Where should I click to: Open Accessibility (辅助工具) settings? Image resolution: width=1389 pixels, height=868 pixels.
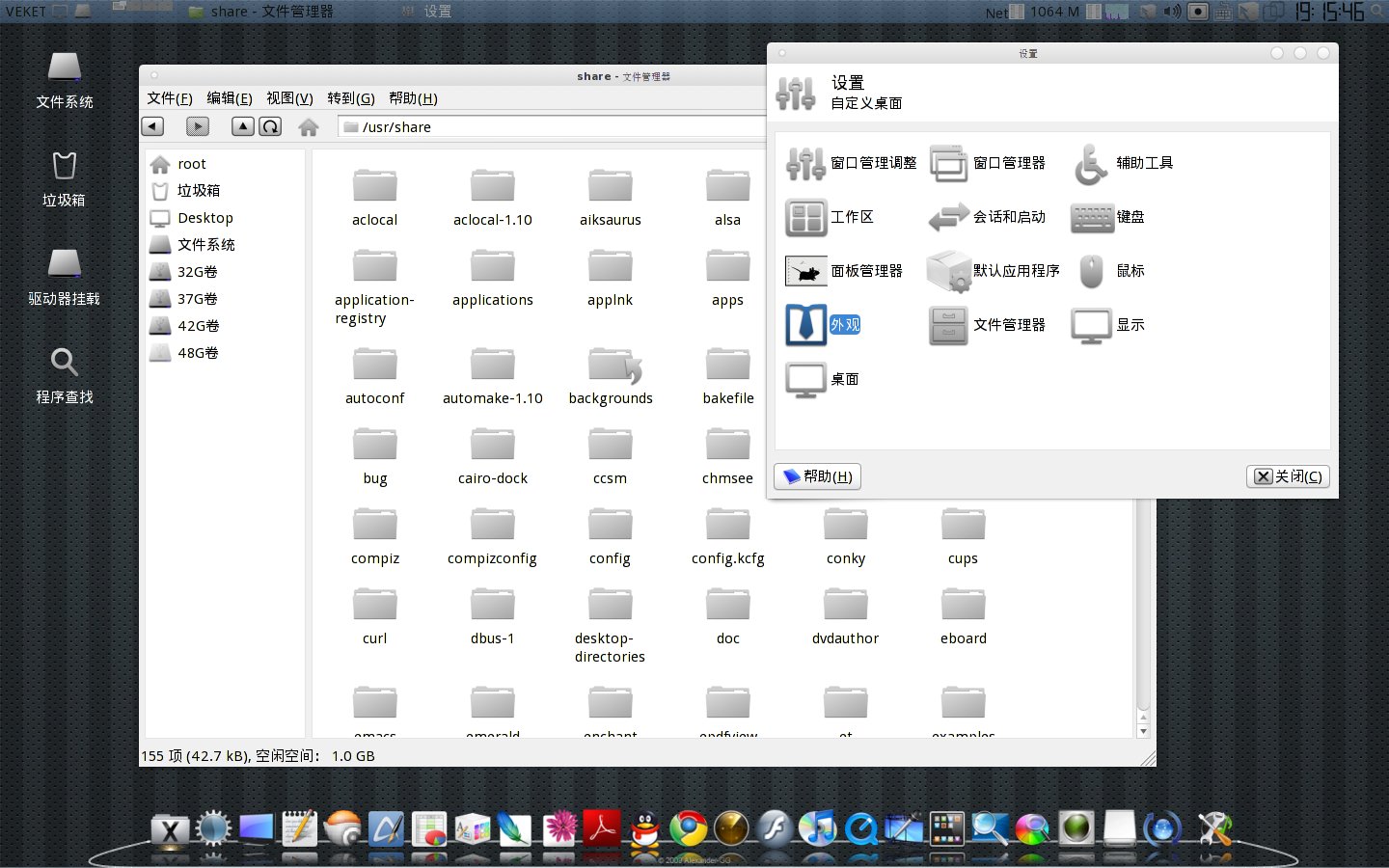(x=1123, y=163)
